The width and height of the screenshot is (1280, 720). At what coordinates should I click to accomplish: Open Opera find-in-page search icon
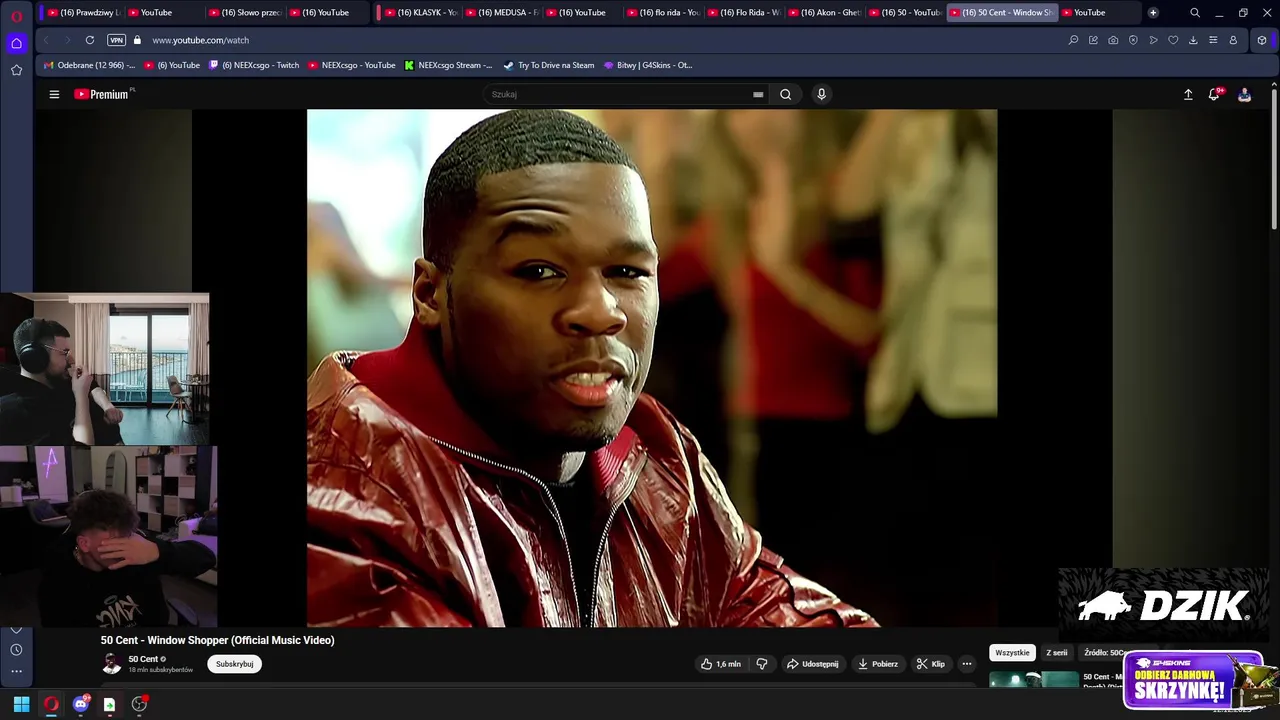pyautogui.click(x=1074, y=40)
